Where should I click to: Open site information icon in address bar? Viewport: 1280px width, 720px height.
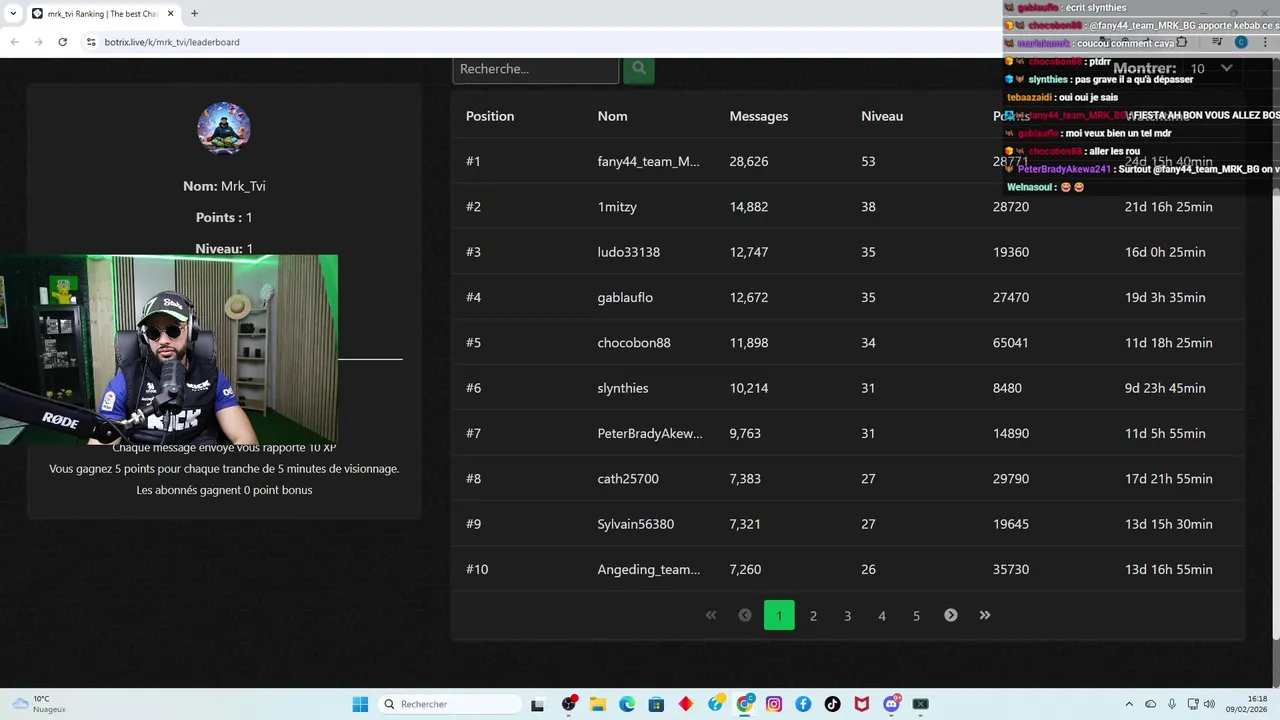[x=91, y=42]
